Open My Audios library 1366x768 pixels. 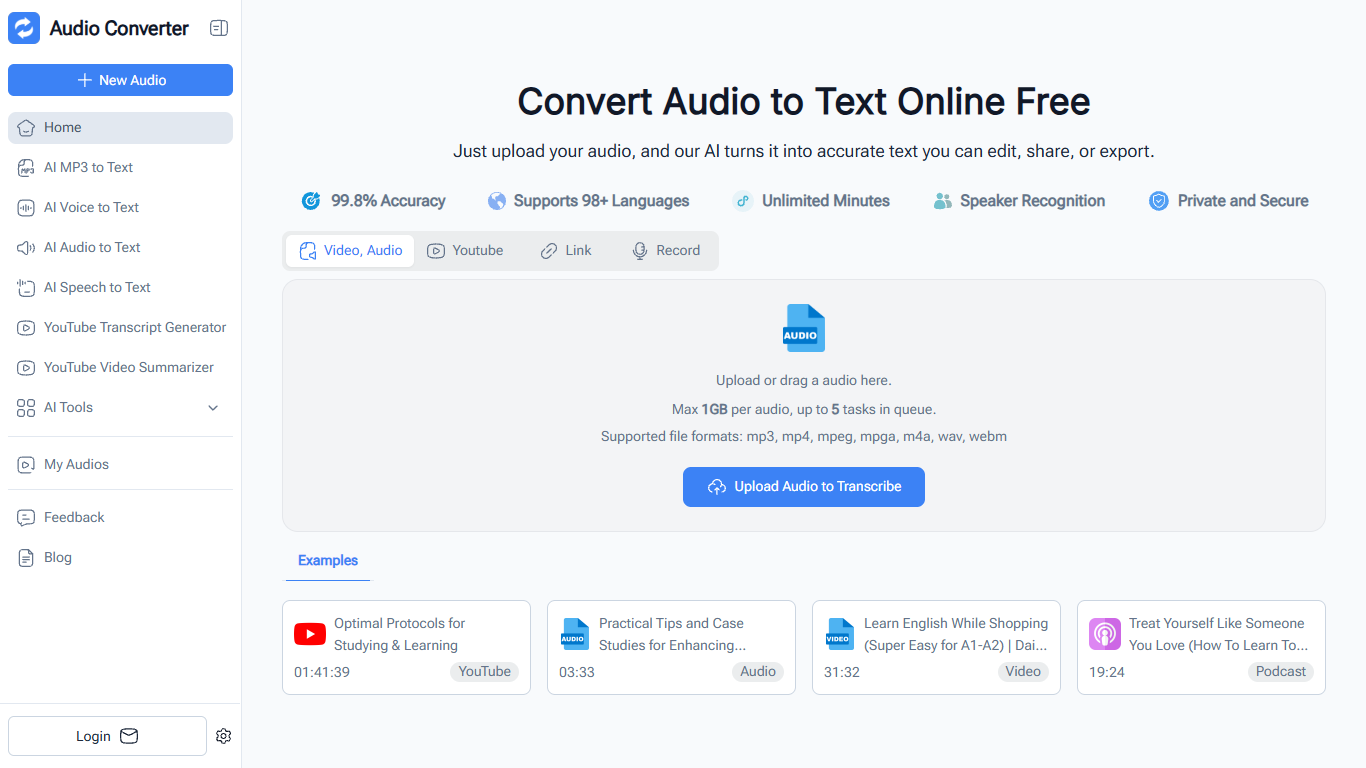[74, 464]
